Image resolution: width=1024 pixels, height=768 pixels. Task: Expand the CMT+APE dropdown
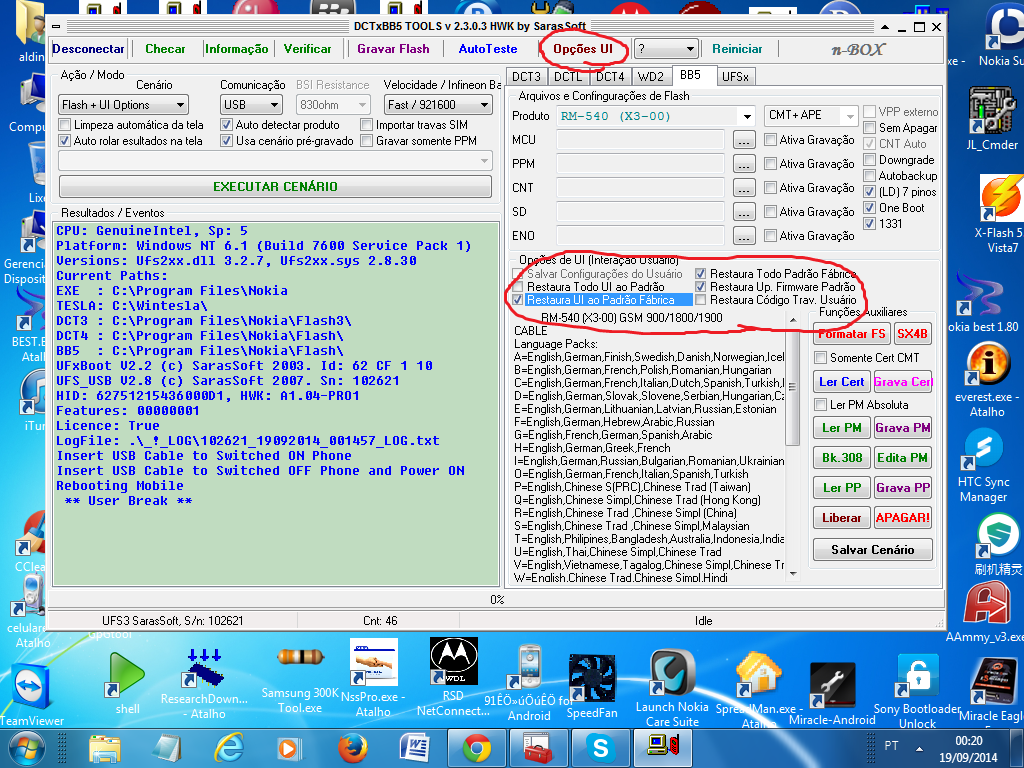click(x=810, y=116)
